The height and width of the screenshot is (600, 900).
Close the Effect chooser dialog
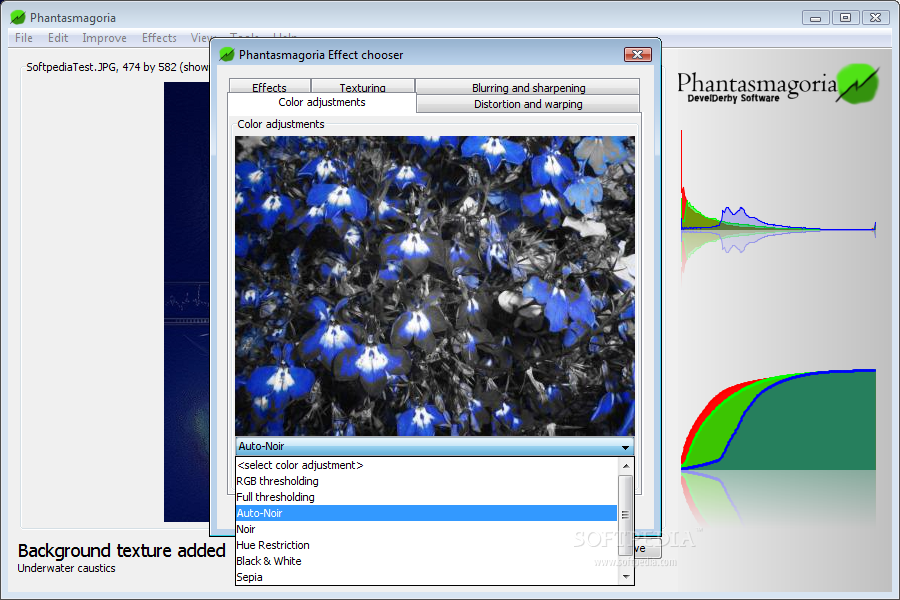click(638, 55)
